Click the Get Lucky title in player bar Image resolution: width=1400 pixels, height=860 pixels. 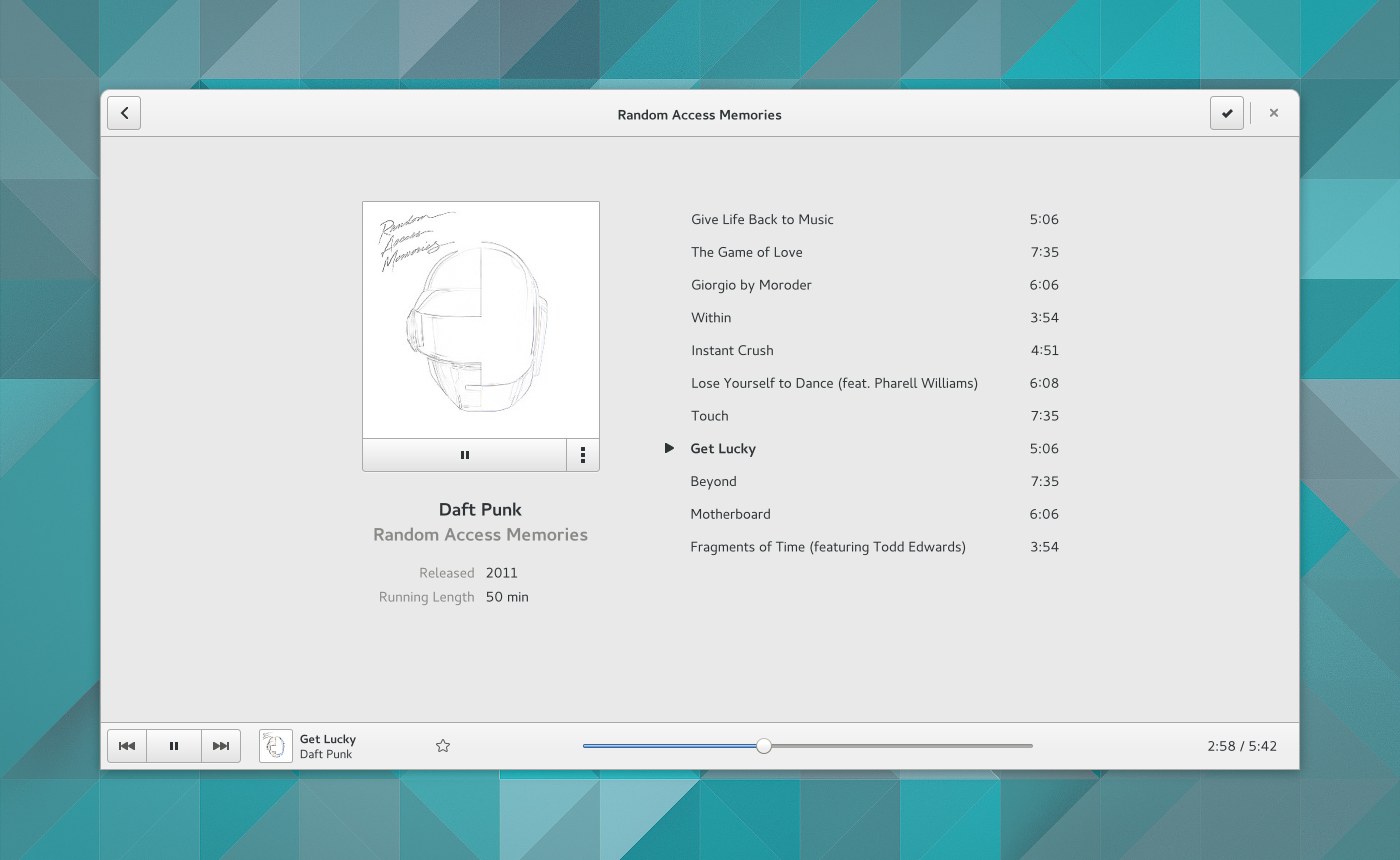click(328, 739)
